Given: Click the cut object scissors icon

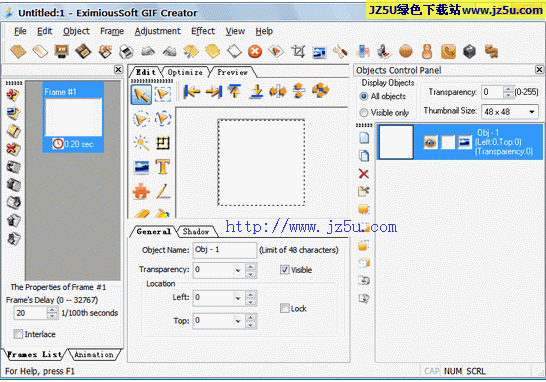Looking at the screenshot, I should pos(364,191).
